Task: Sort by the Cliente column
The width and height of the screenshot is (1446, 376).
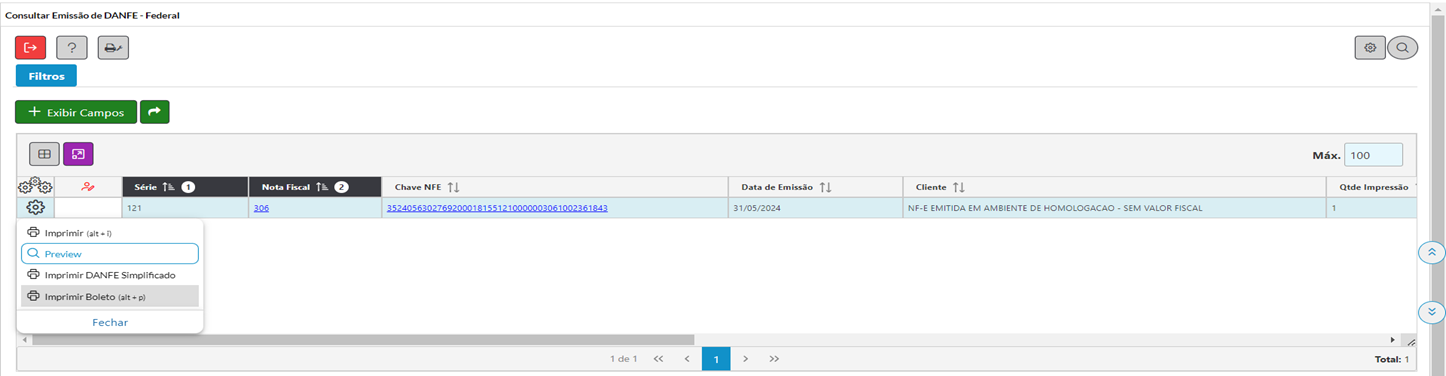Action: pos(1114,187)
